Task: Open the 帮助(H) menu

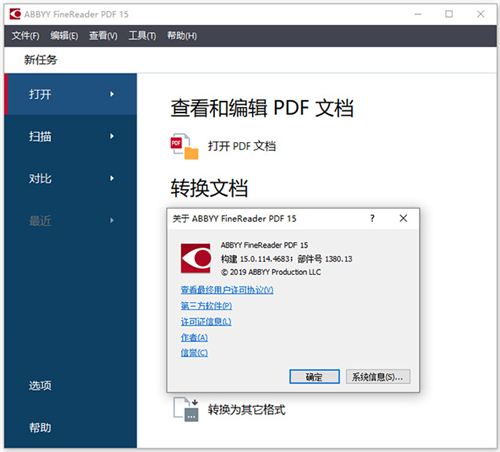Action: click(x=182, y=36)
